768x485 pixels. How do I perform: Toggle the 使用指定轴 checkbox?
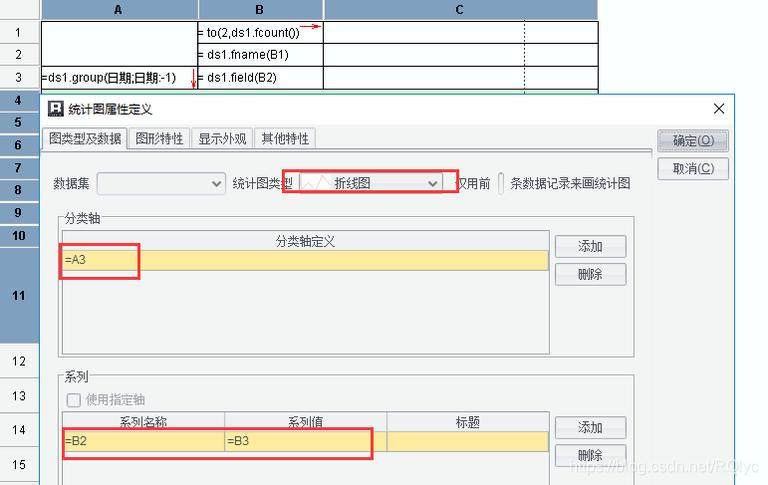click(73, 400)
